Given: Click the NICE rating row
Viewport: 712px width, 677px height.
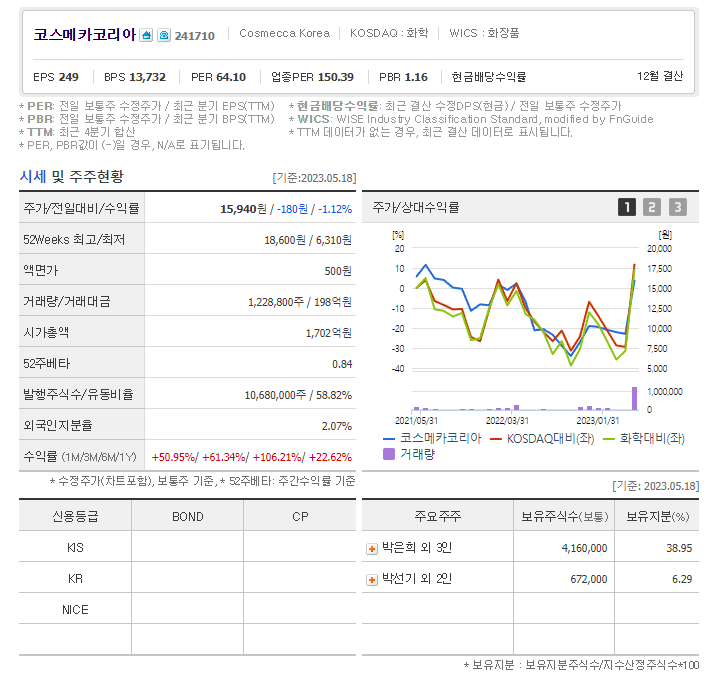Looking at the screenshot, I should coord(187,609).
